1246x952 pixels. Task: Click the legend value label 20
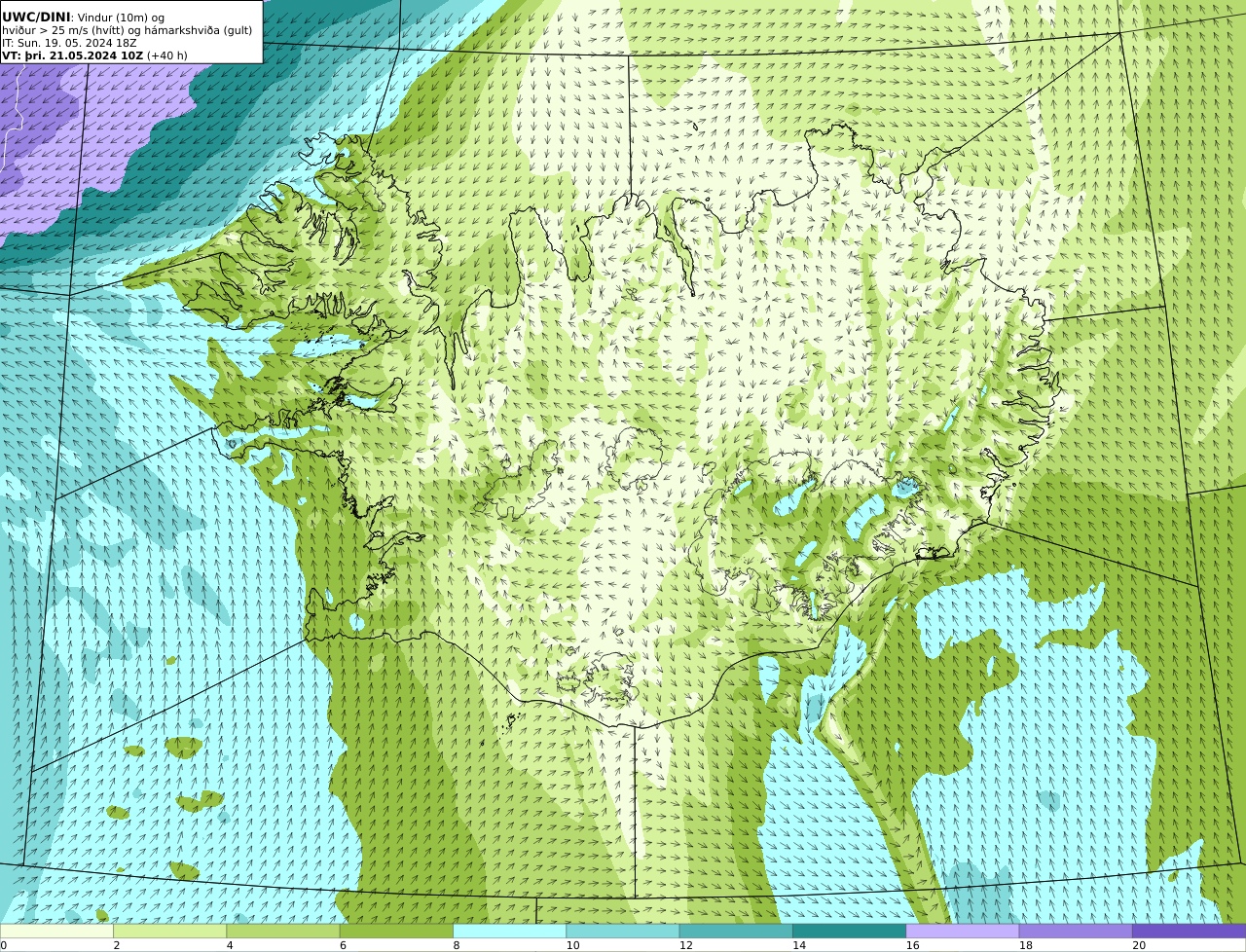click(x=1139, y=945)
